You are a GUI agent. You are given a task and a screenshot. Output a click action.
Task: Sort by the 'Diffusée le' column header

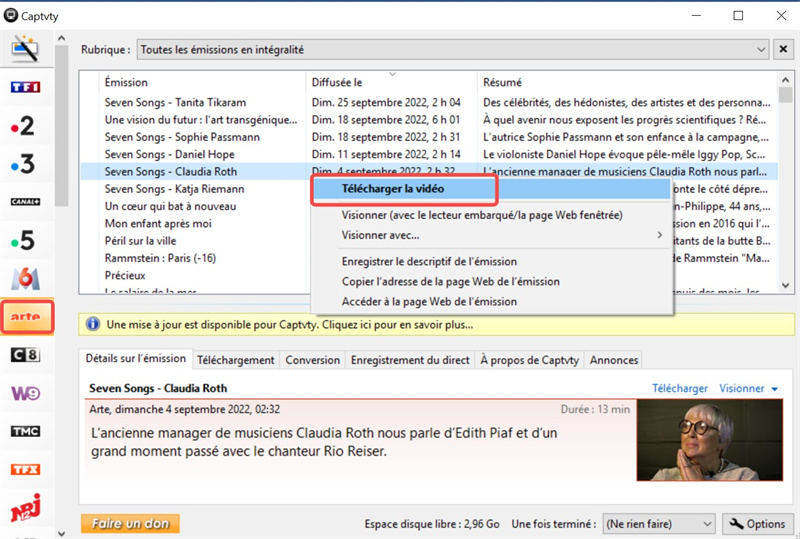(x=393, y=82)
